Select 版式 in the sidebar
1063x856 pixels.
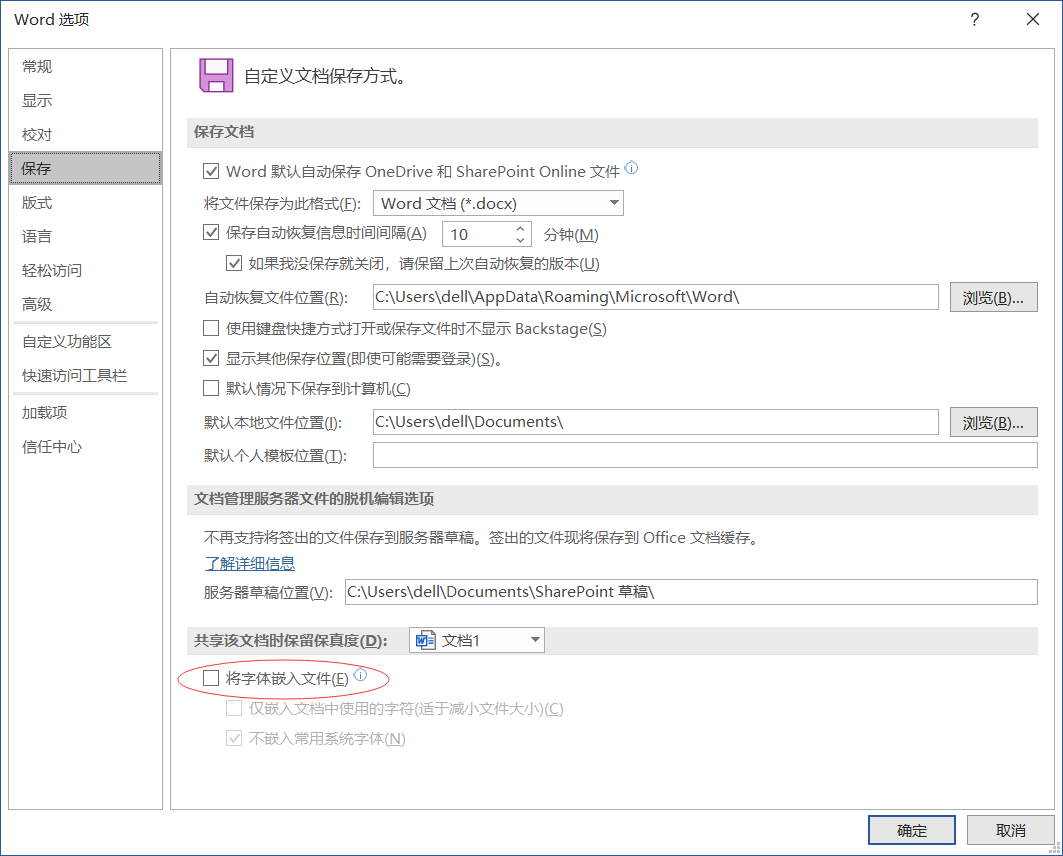[85, 202]
